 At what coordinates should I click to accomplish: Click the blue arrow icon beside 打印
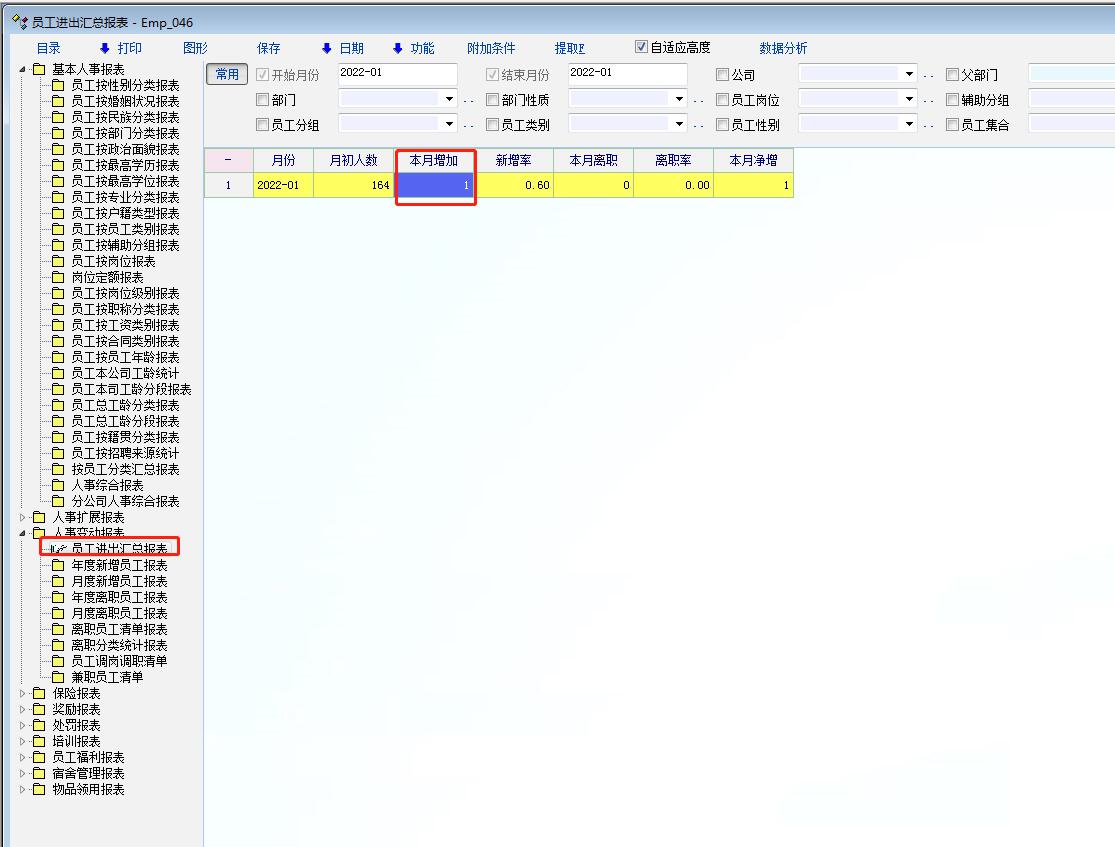[104, 48]
